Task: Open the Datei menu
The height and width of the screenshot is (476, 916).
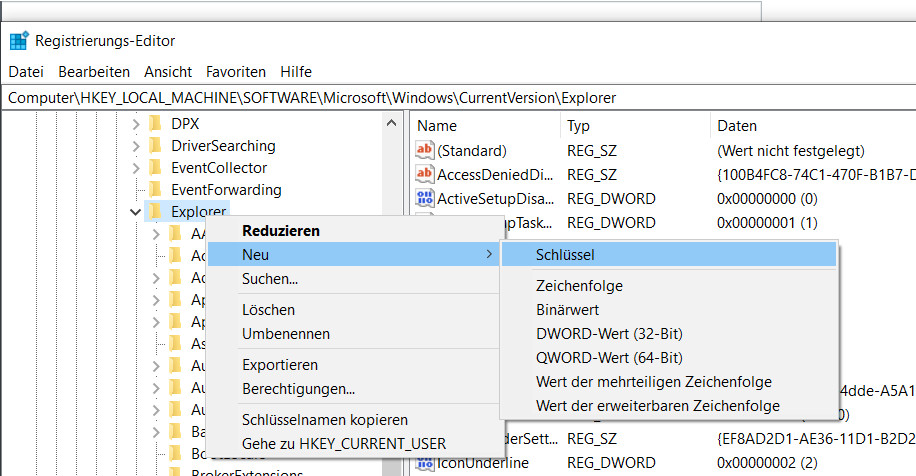Action: click(26, 72)
